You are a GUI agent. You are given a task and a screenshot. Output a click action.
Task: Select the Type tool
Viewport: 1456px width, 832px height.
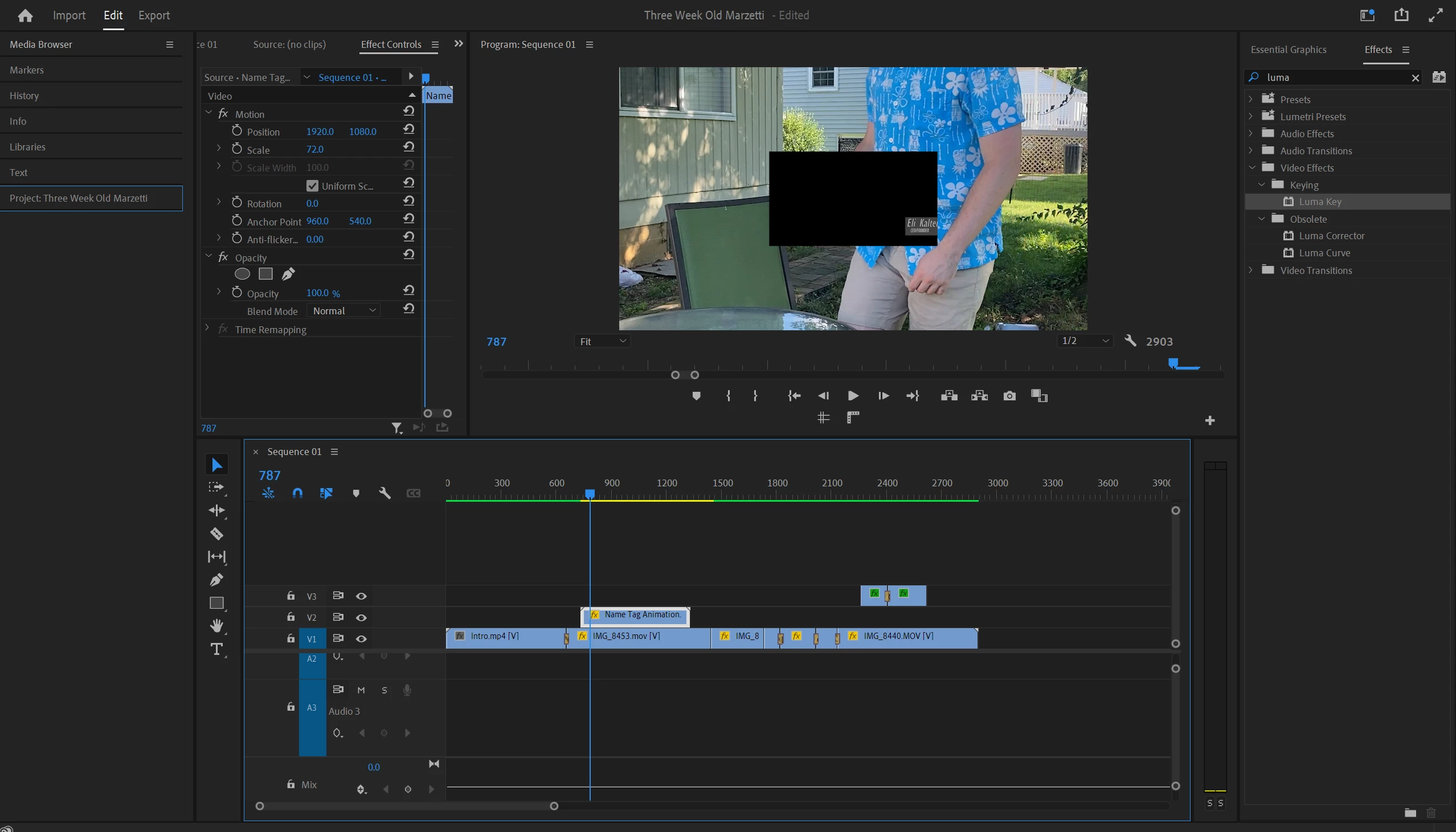tap(216, 649)
